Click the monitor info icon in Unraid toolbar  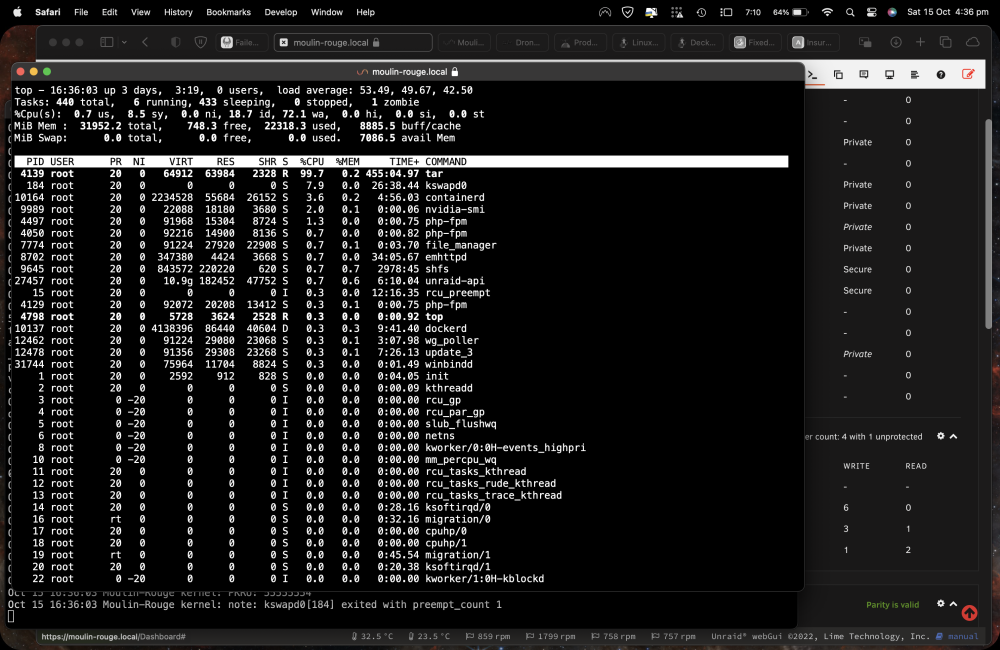(889, 75)
